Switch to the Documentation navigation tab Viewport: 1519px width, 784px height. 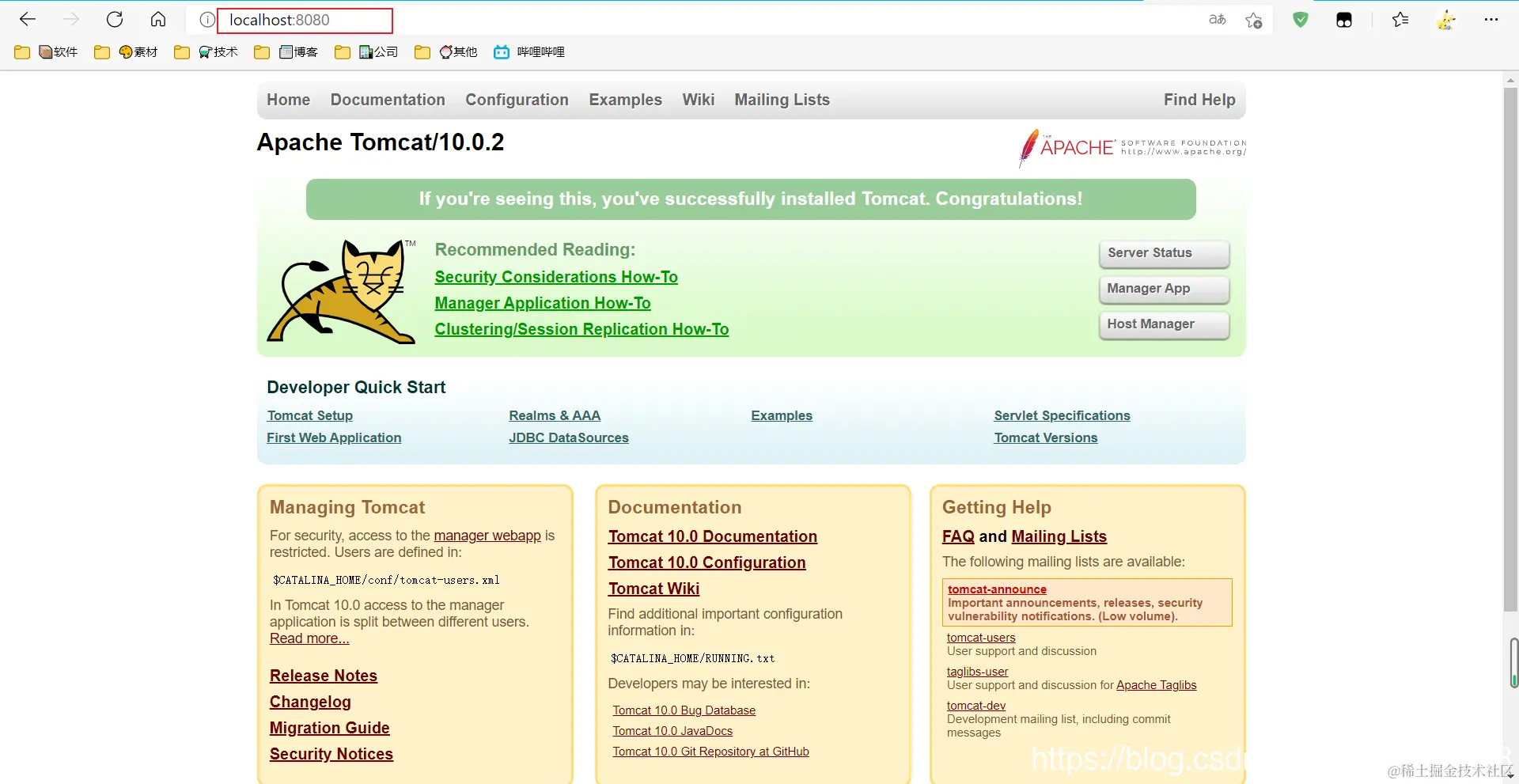coord(388,100)
